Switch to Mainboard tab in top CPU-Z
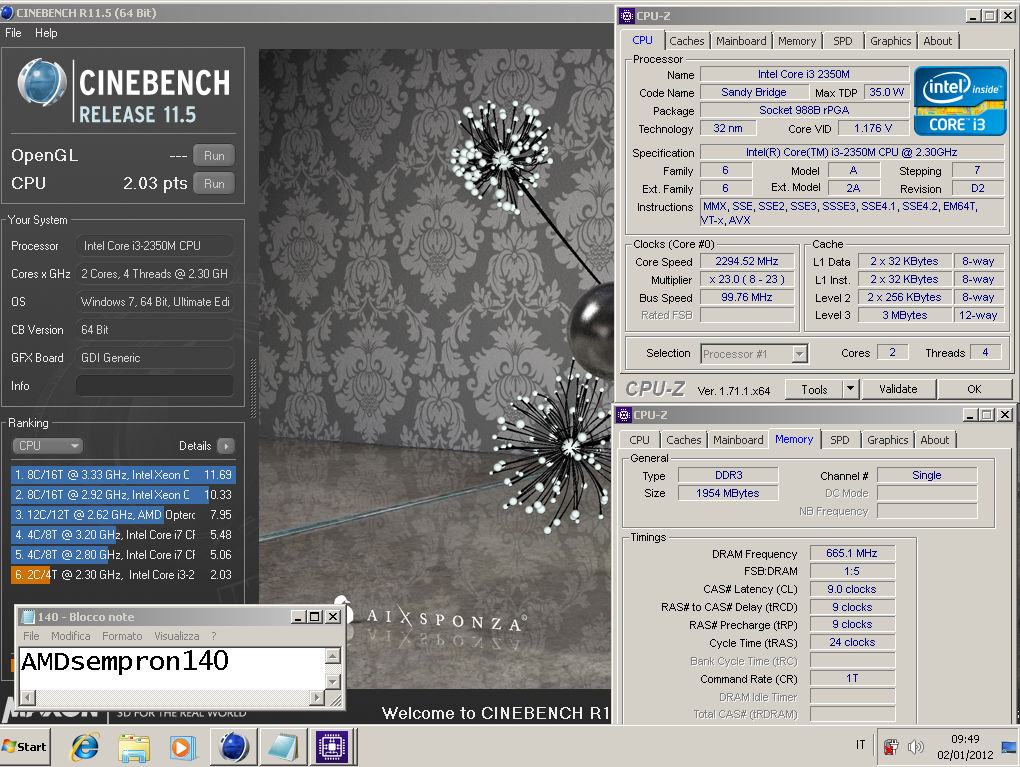1020x767 pixels. [741, 41]
